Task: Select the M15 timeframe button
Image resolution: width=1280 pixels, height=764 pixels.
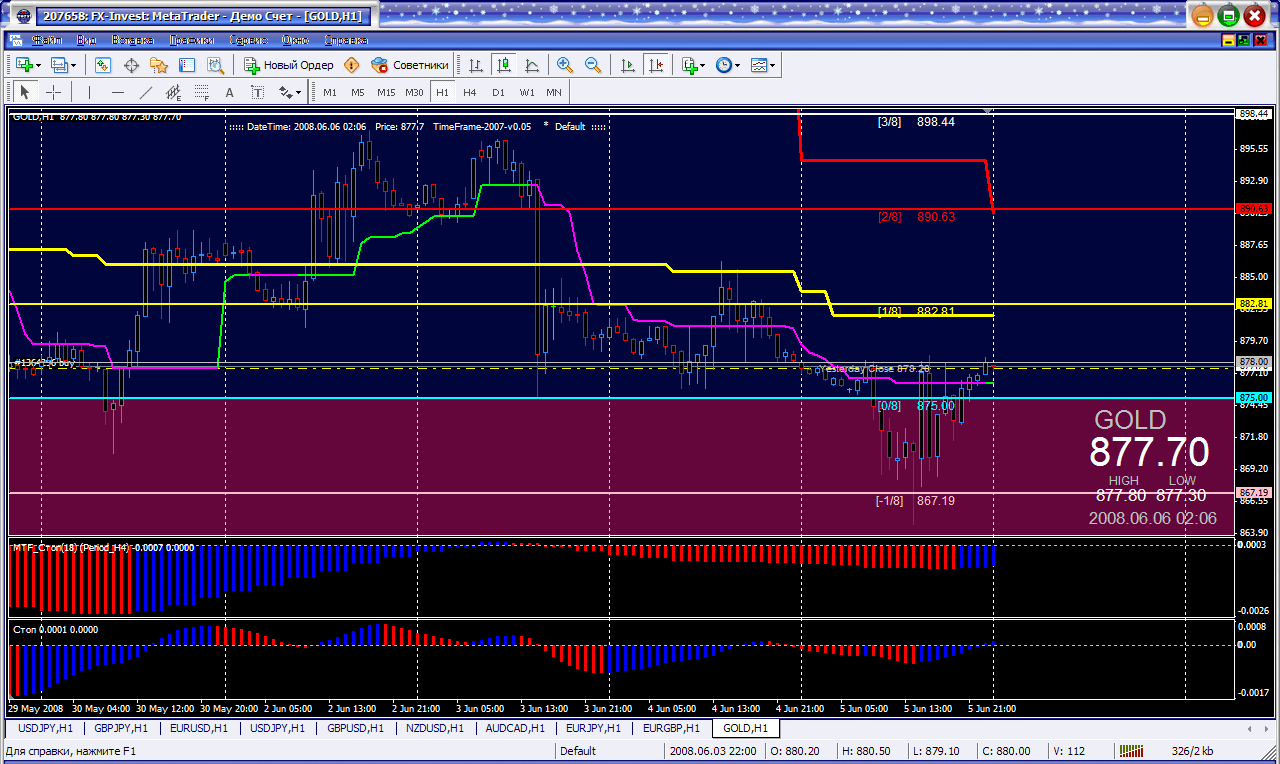Action: tap(386, 92)
